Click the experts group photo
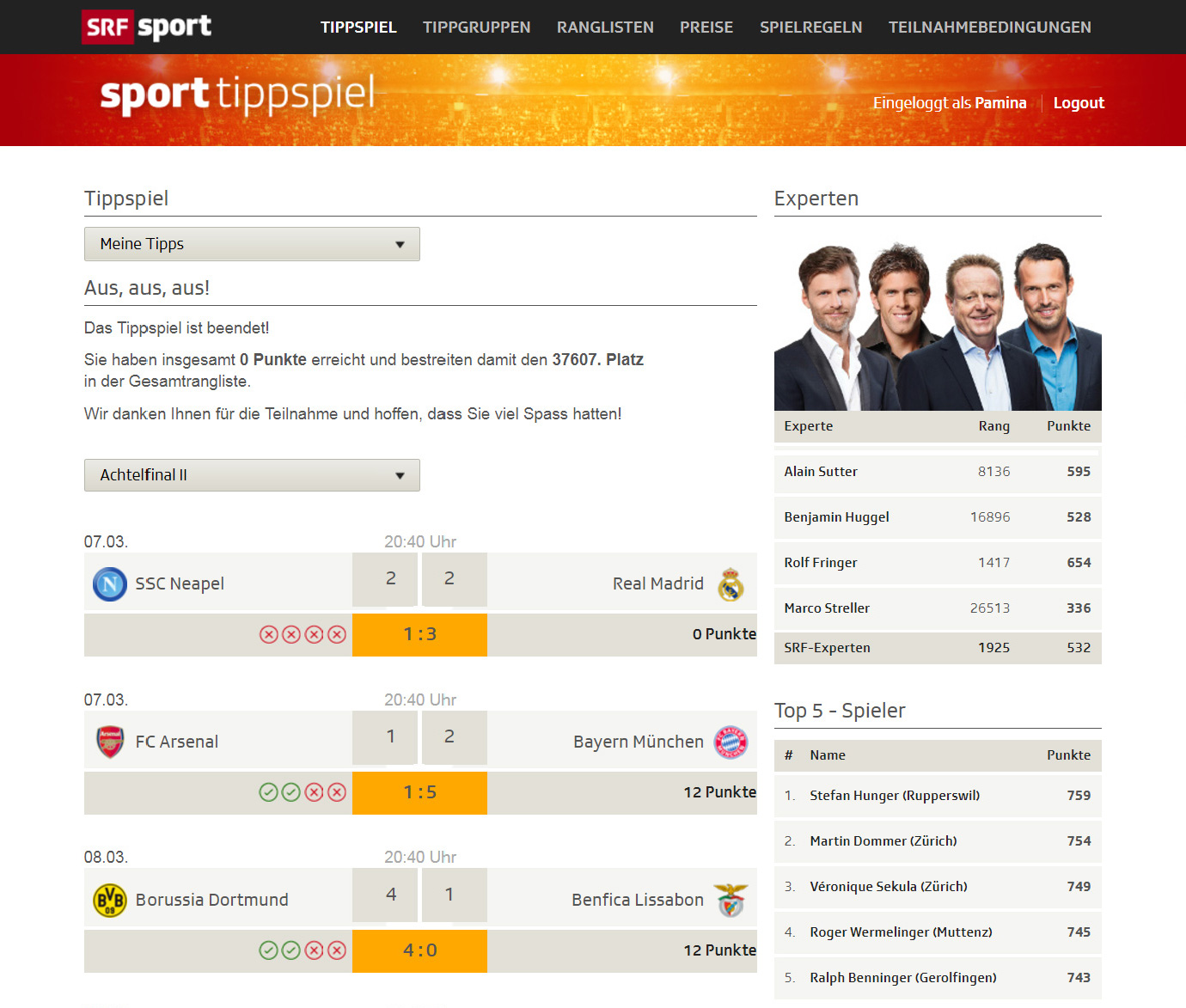 938,325
